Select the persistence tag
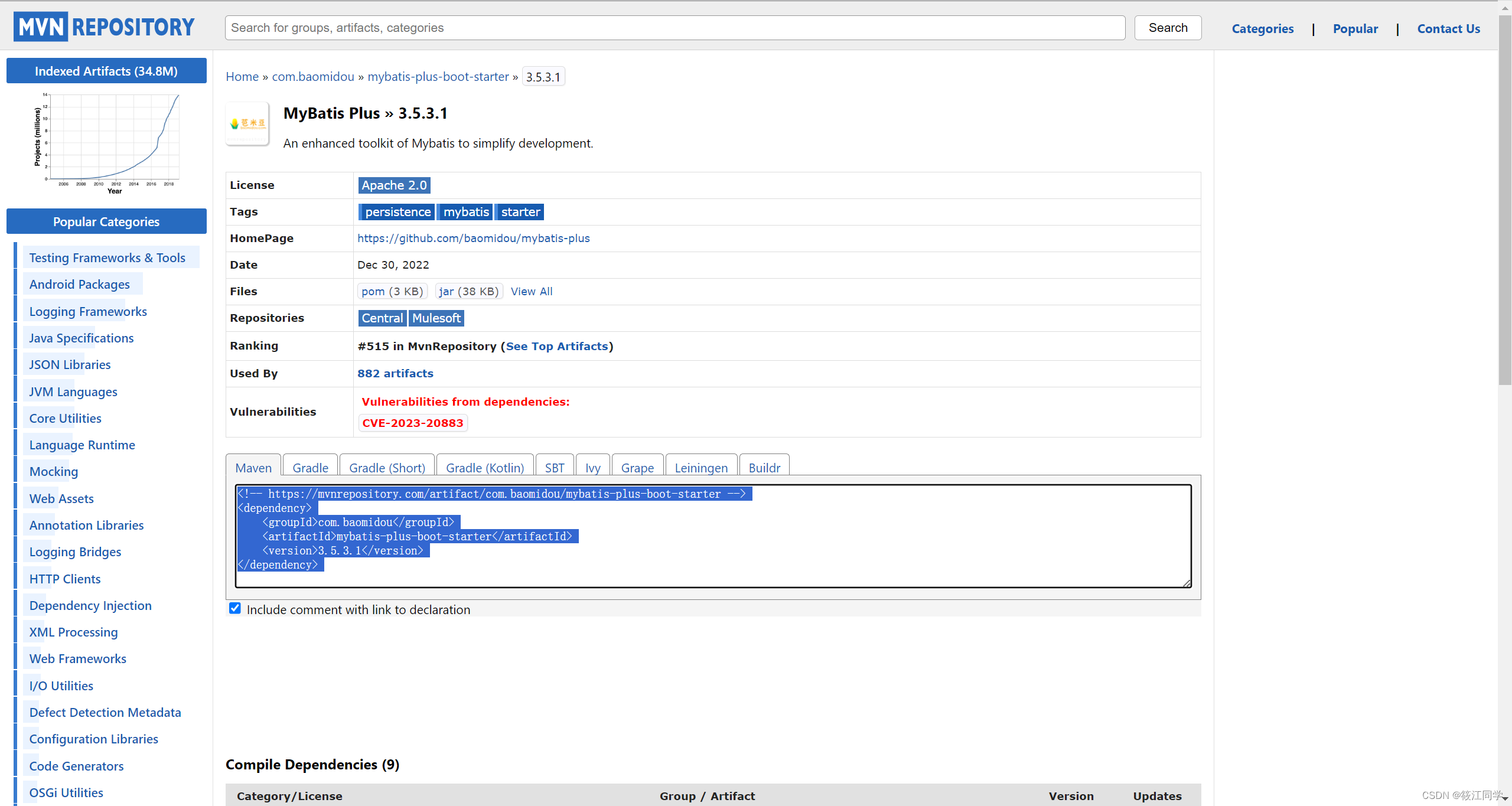This screenshot has width=1512, height=806. 397,212
